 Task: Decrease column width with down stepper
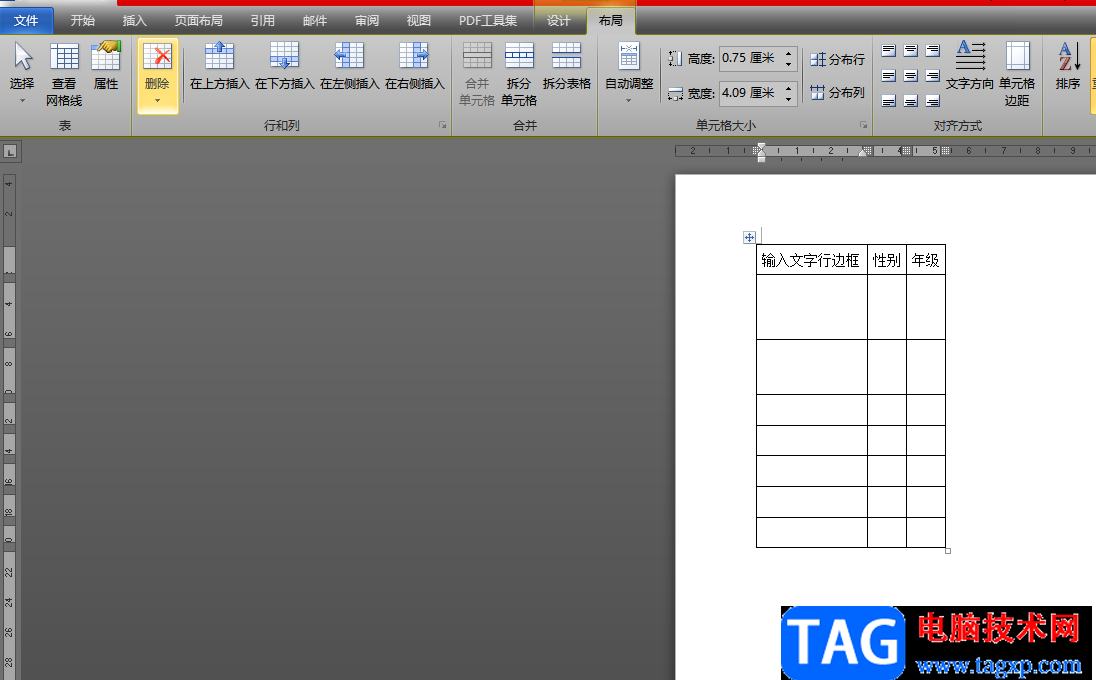coord(789,99)
